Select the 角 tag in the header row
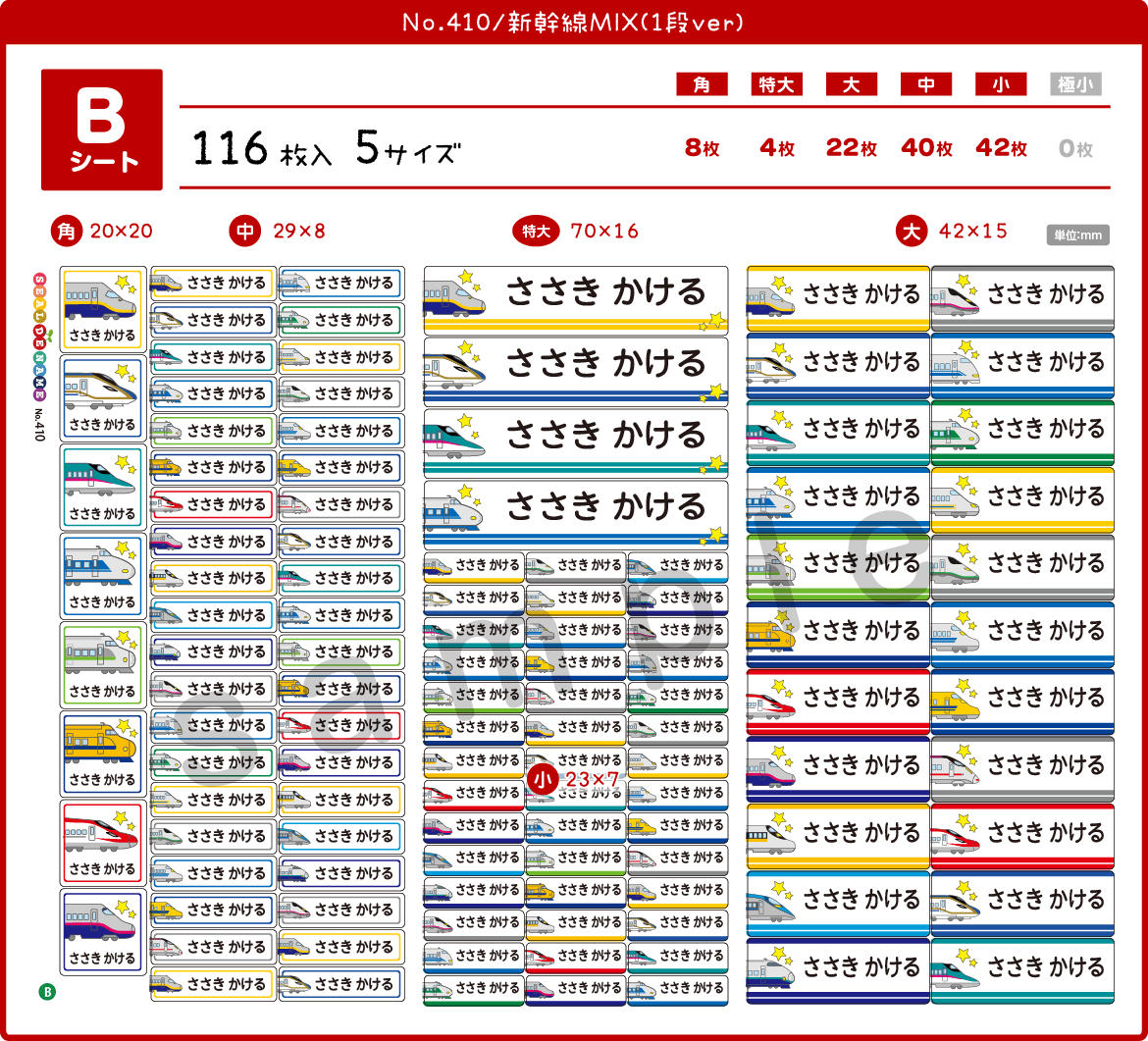The width and height of the screenshot is (1148, 1041). pos(702,84)
